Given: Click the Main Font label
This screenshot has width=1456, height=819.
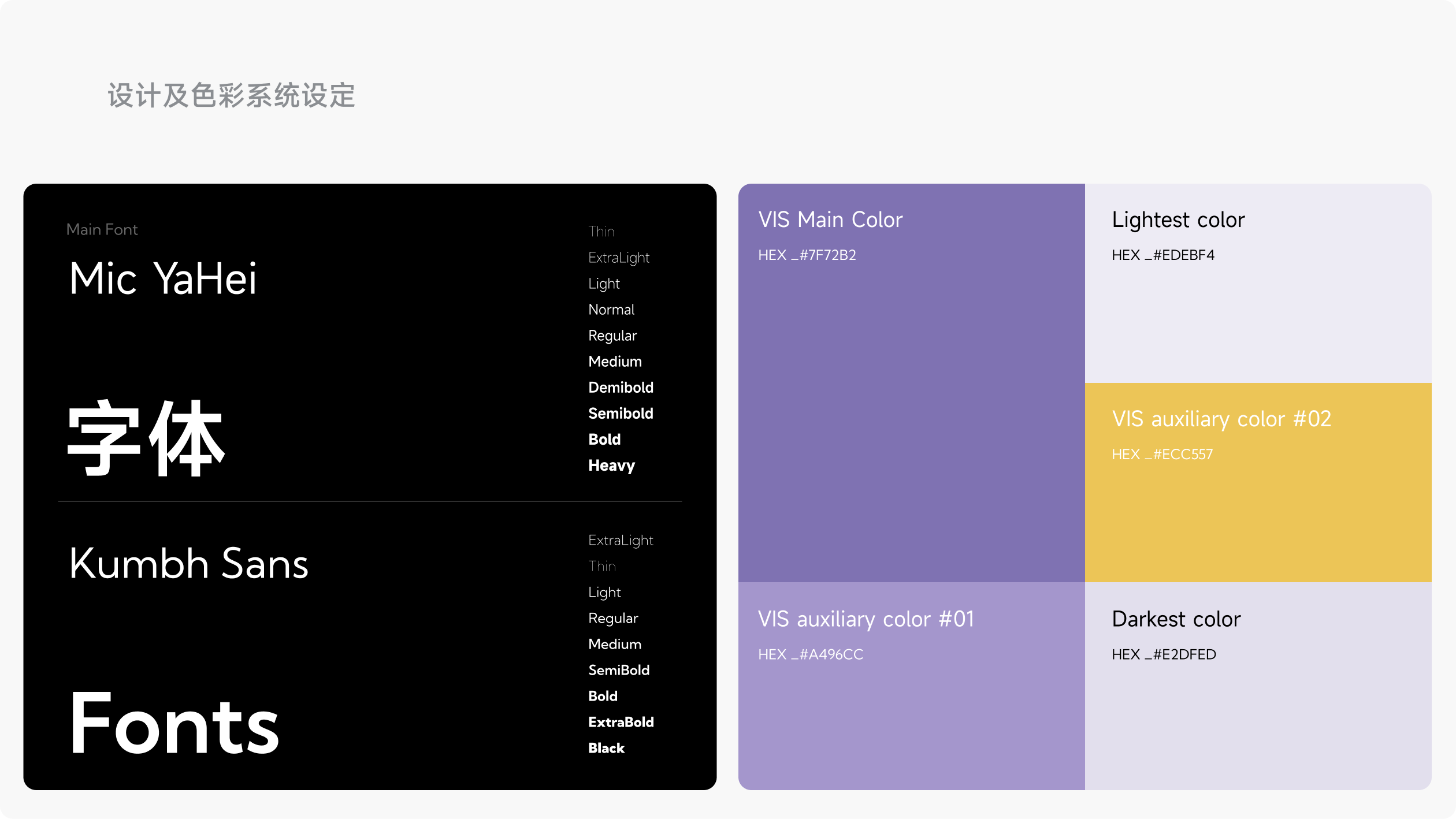Looking at the screenshot, I should 102,230.
